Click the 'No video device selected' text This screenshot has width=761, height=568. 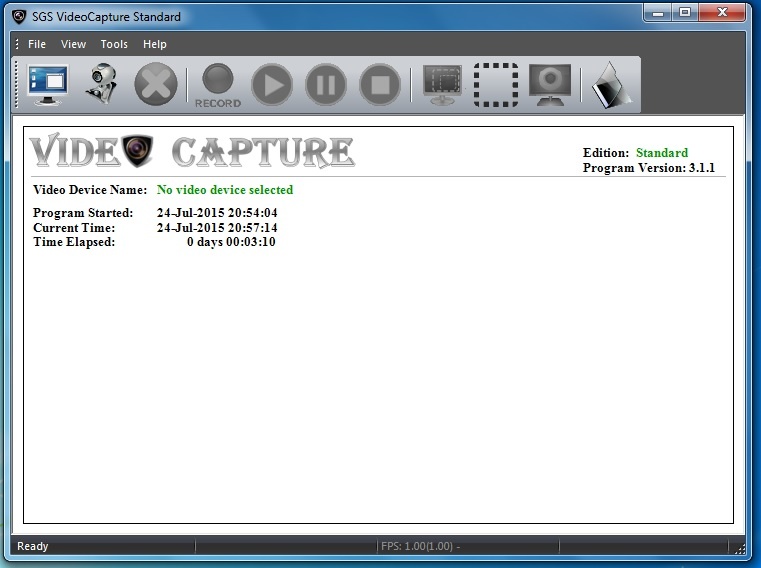tap(225, 190)
